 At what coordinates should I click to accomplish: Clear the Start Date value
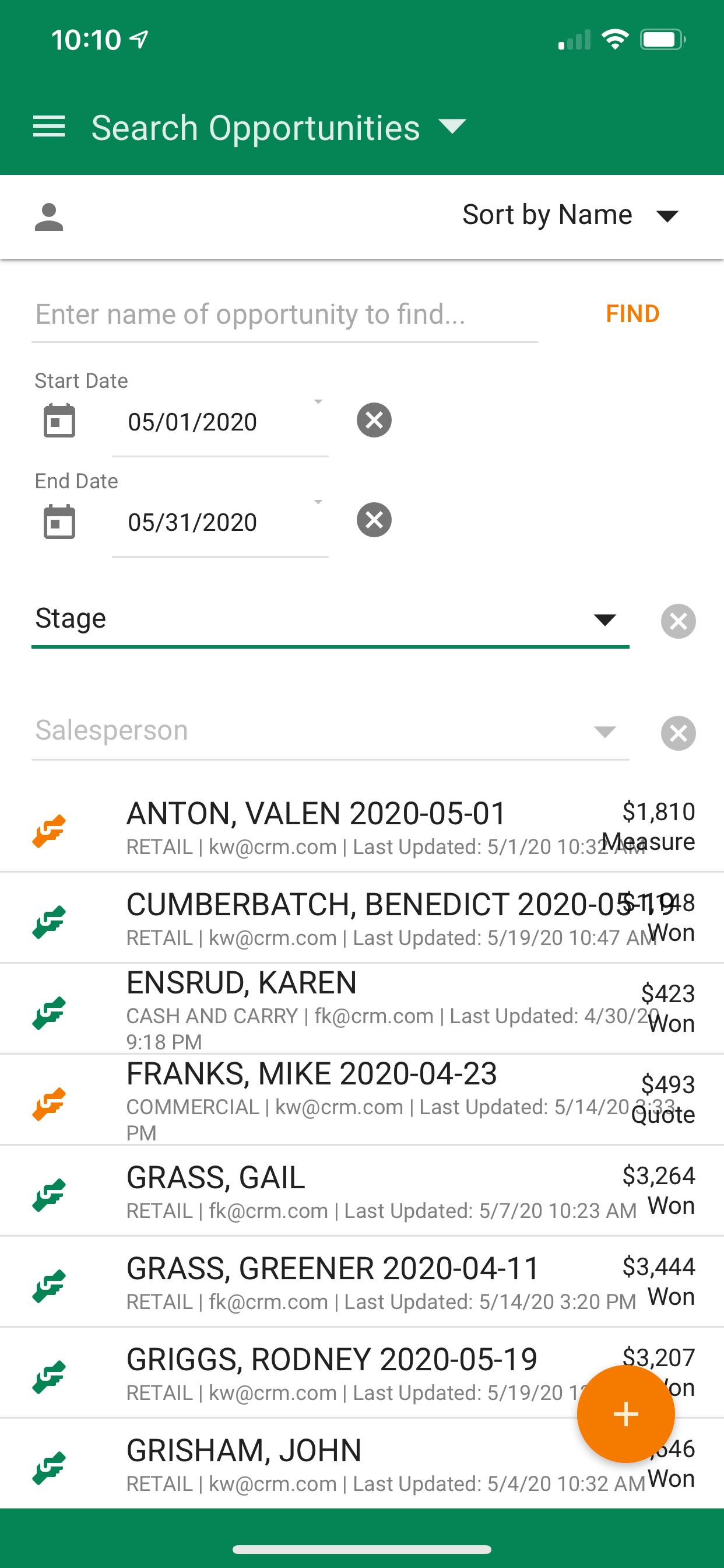(374, 420)
